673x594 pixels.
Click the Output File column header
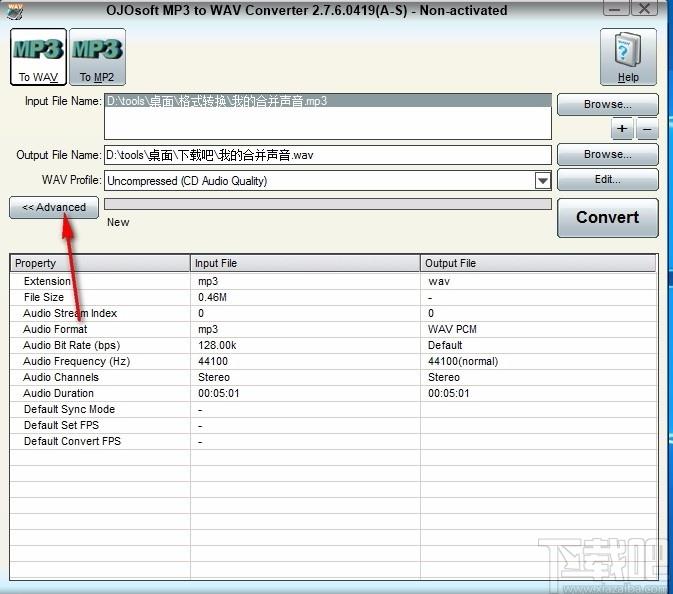tap(538, 263)
